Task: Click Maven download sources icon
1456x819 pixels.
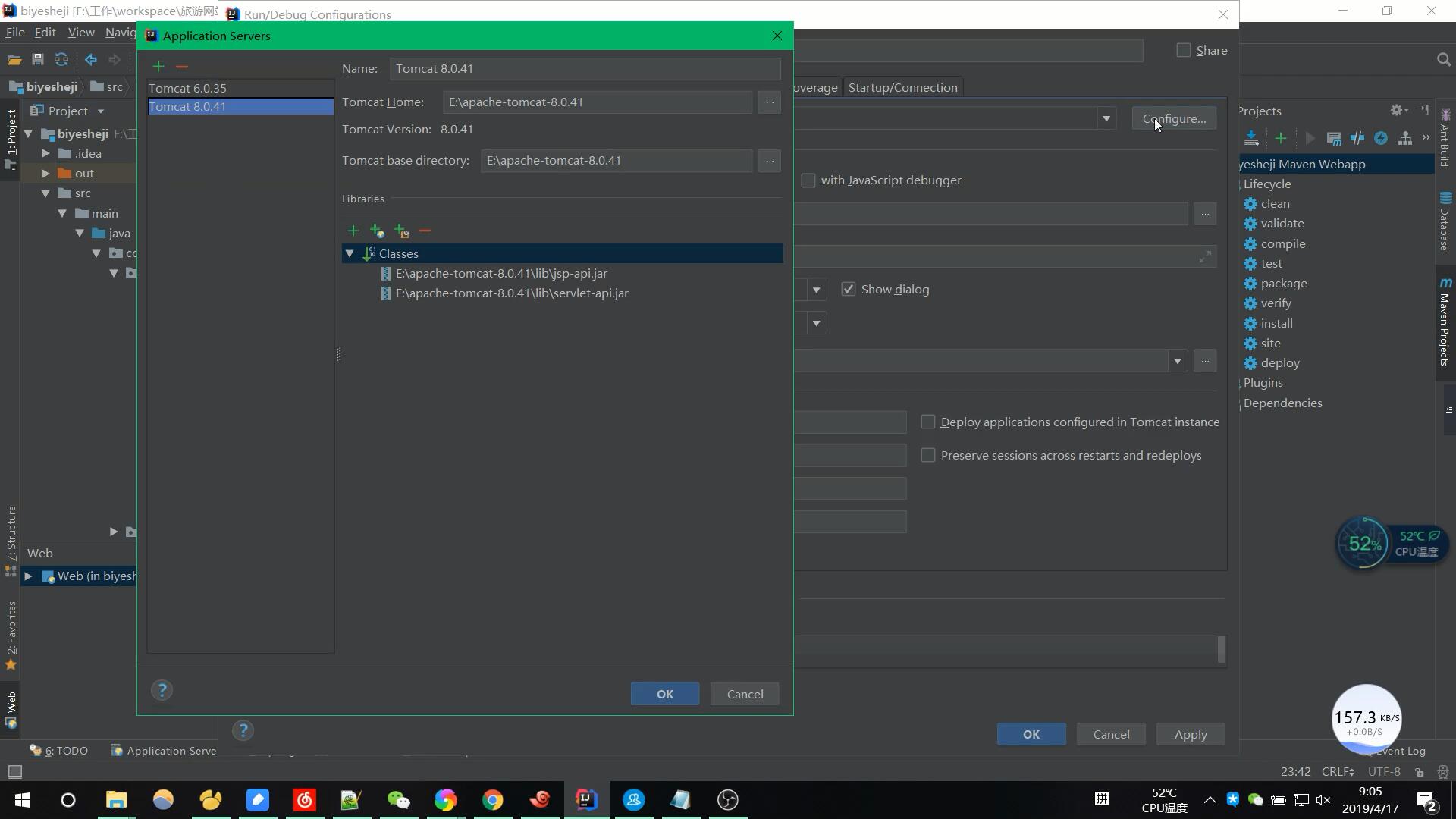Action: coord(1251,138)
